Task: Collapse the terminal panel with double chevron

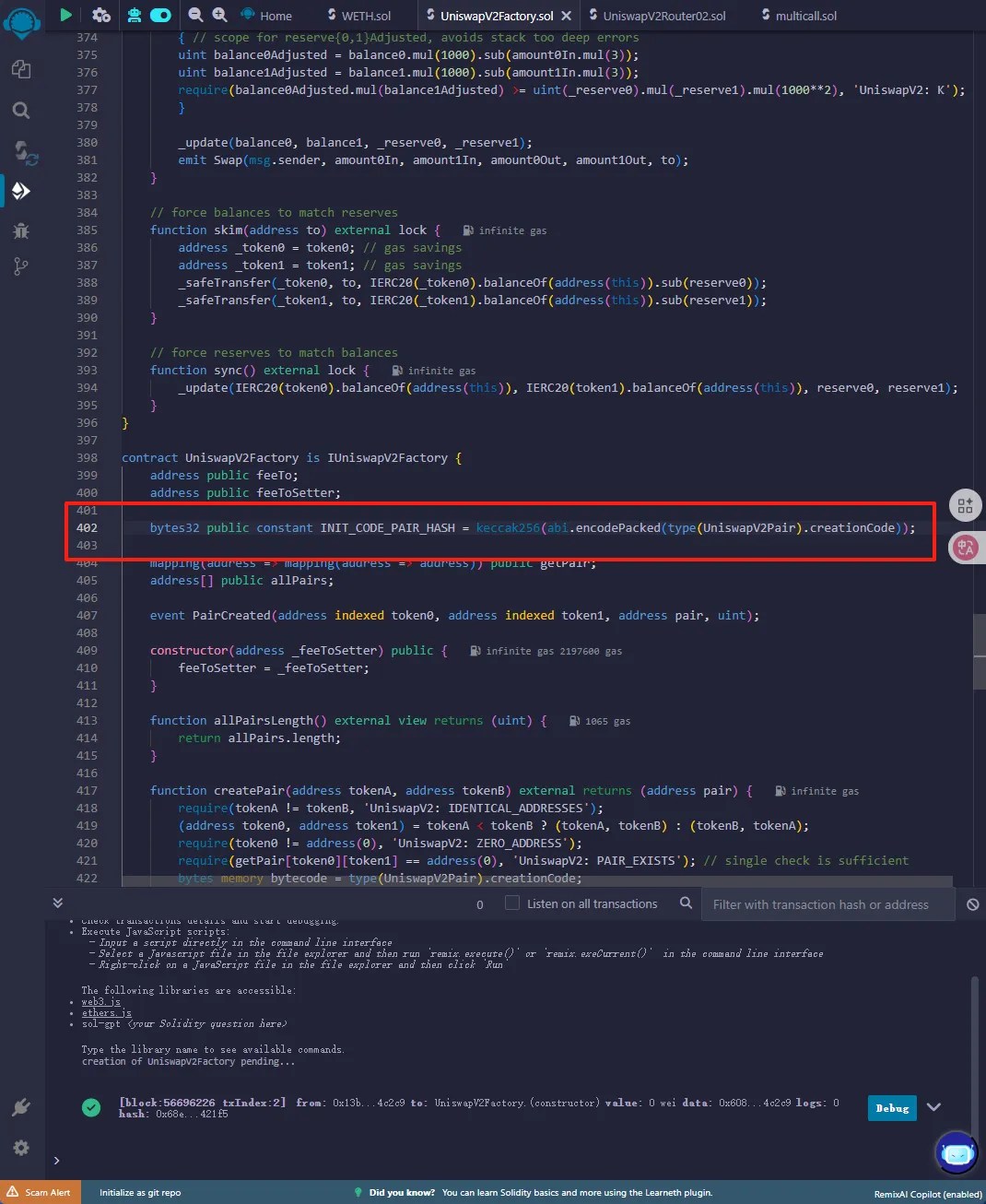Action: pos(58,903)
